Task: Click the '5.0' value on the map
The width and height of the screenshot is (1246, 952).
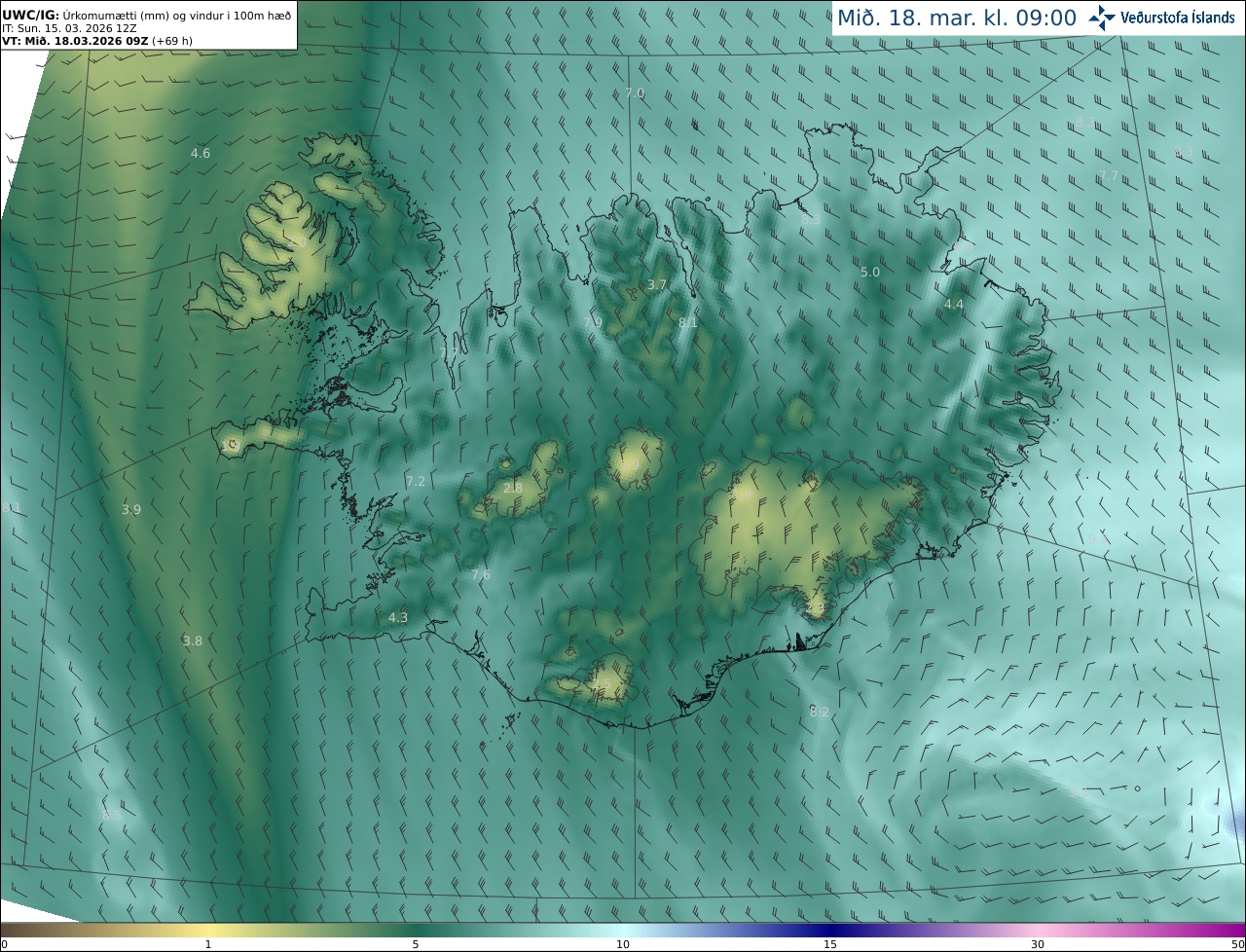Action: point(870,272)
